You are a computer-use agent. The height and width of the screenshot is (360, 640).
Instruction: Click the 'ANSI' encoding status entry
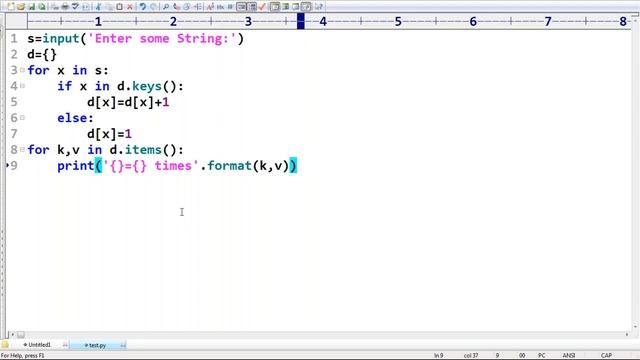[569, 356]
